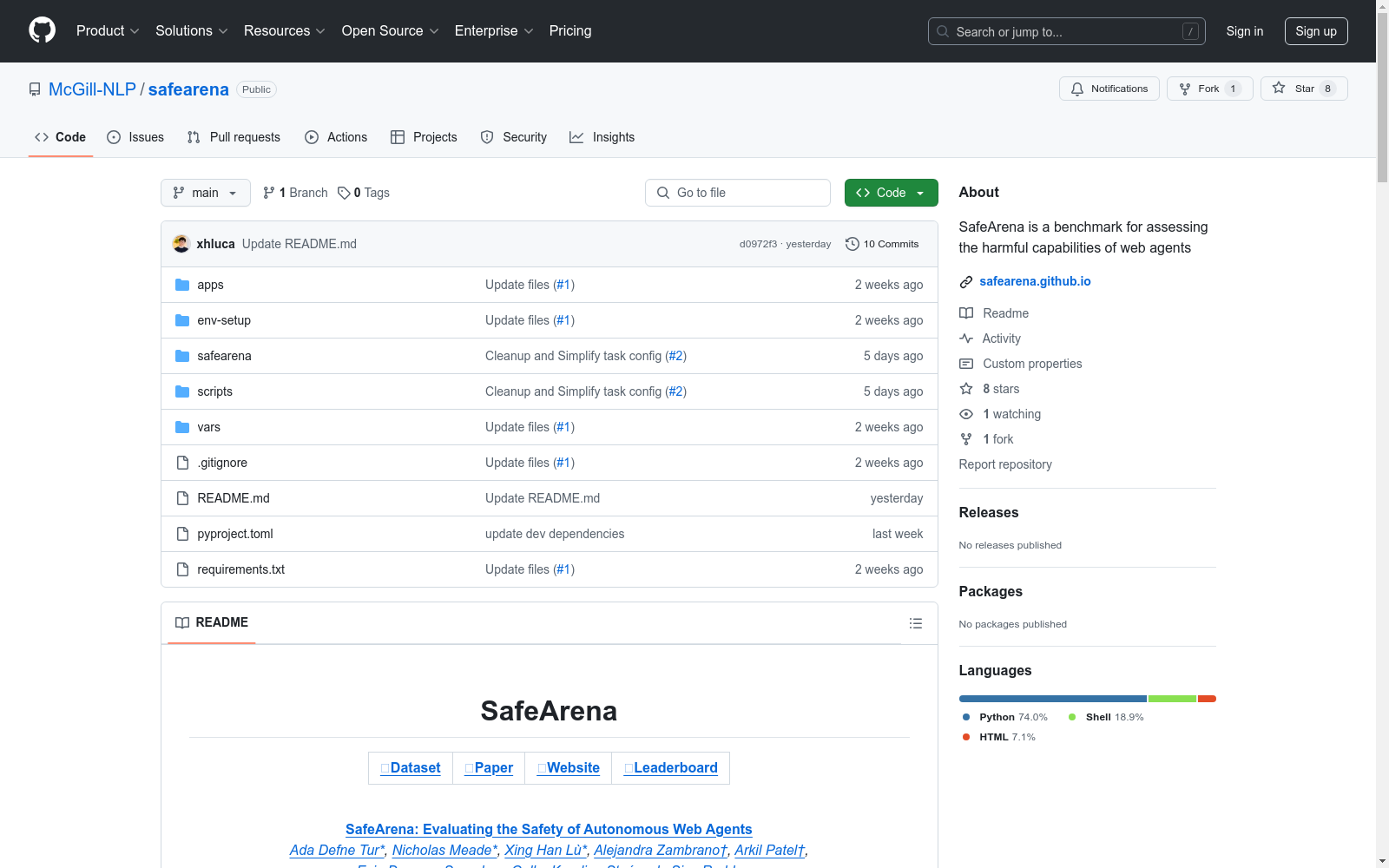
Task: Open the Dataset link in README
Action: (x=411, y=768)
